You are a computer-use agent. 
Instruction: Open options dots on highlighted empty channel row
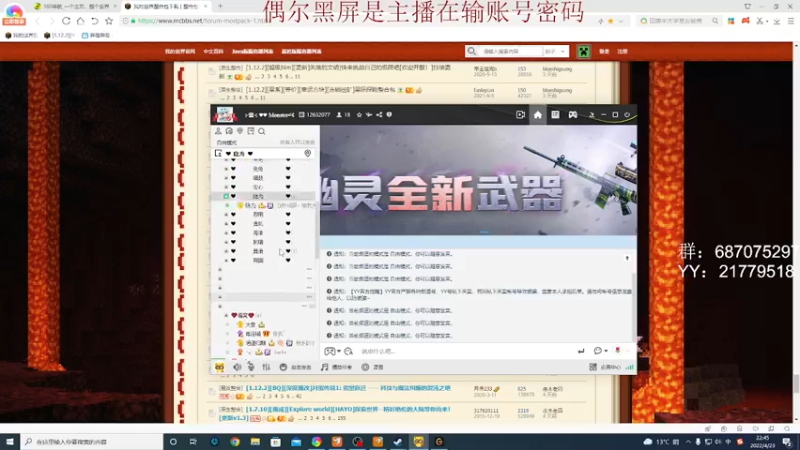click(309, 296)
